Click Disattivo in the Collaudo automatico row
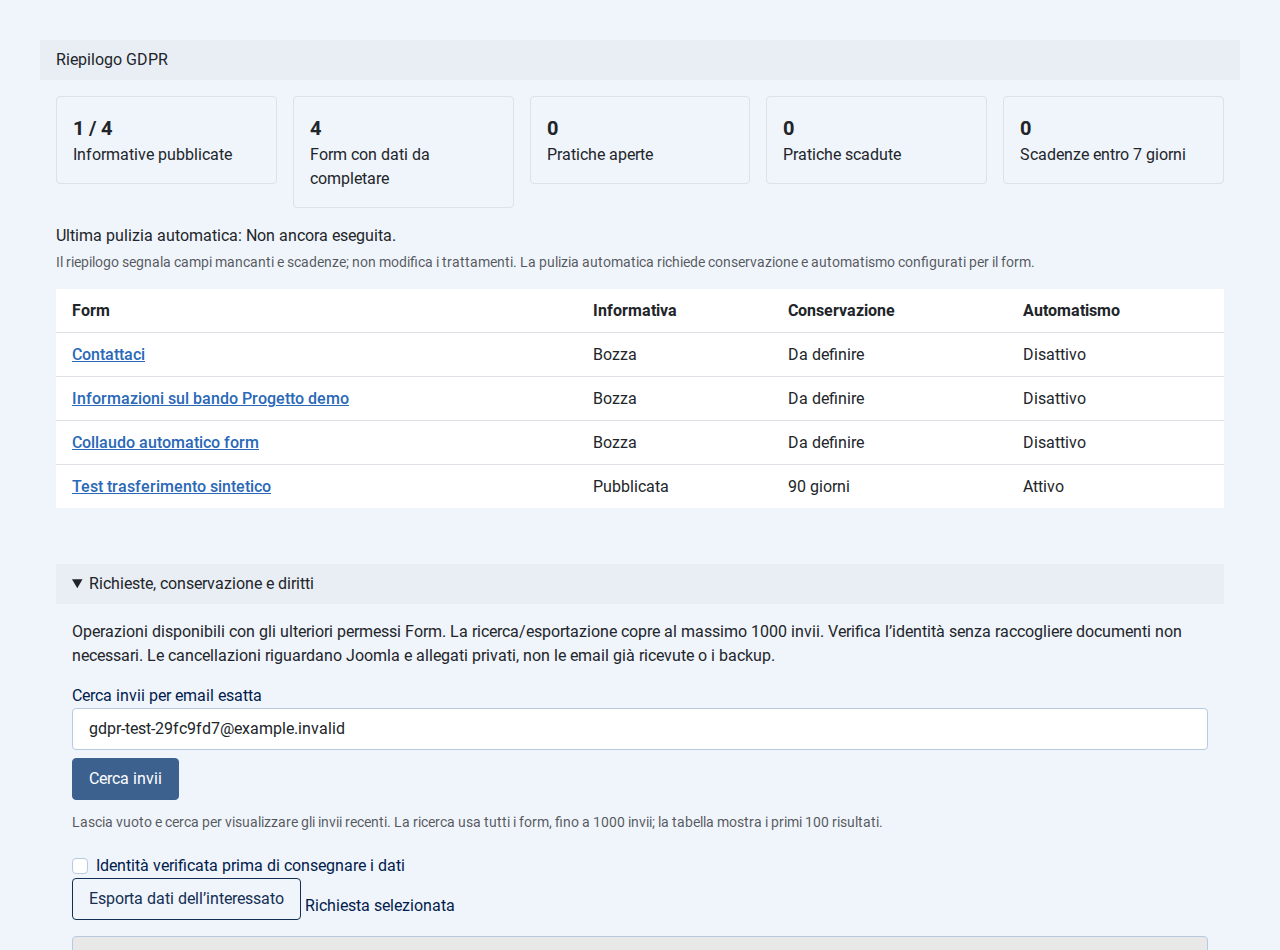 click(1054, 443)
